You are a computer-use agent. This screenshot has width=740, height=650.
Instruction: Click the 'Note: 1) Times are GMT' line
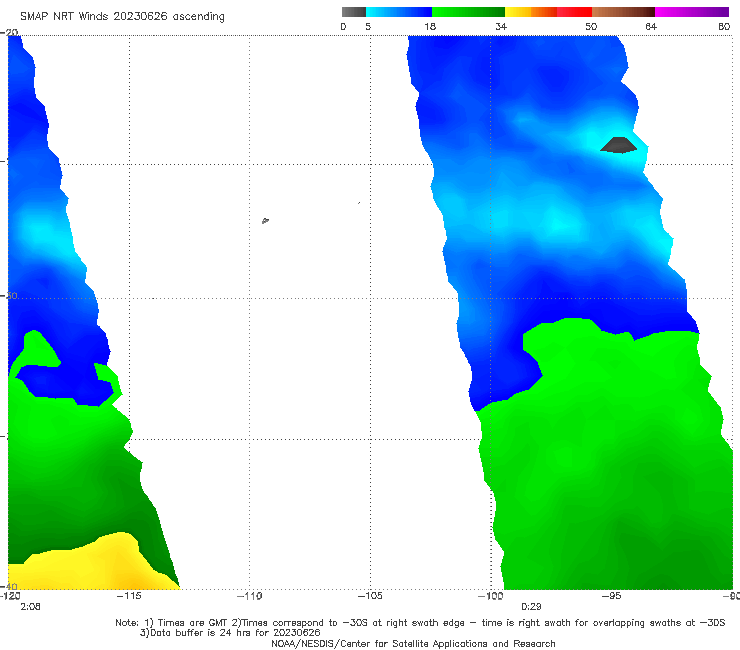pyautogui.click(x=420, y=623)
